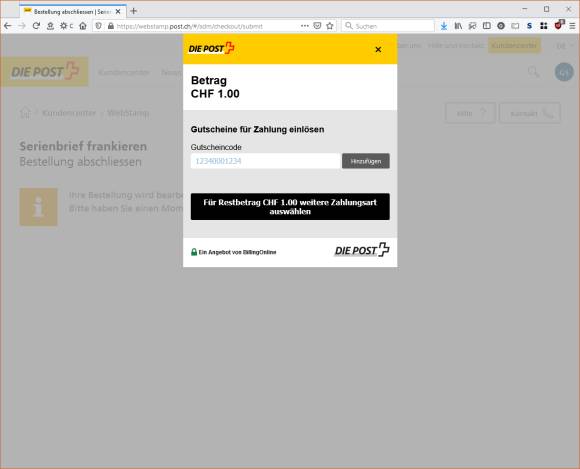This screenshot has width=580, height=469.
Task: Click the browser forward arrow
Action: click(22, 26)
